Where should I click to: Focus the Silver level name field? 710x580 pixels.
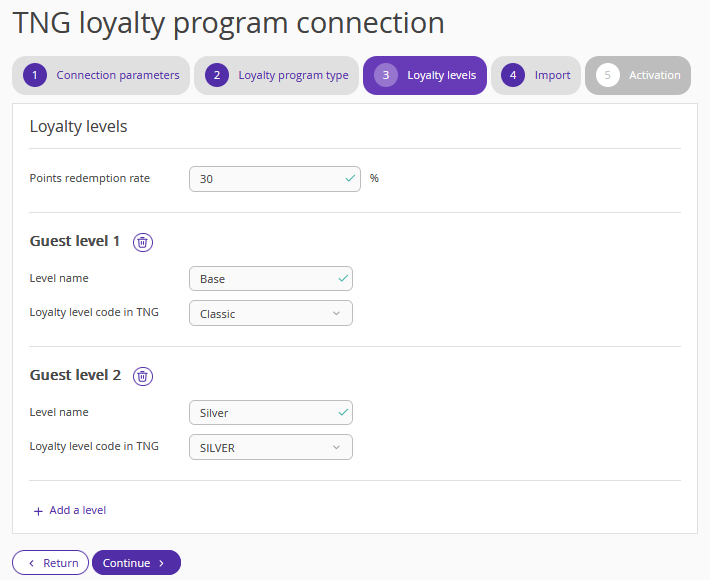[271, 412]
